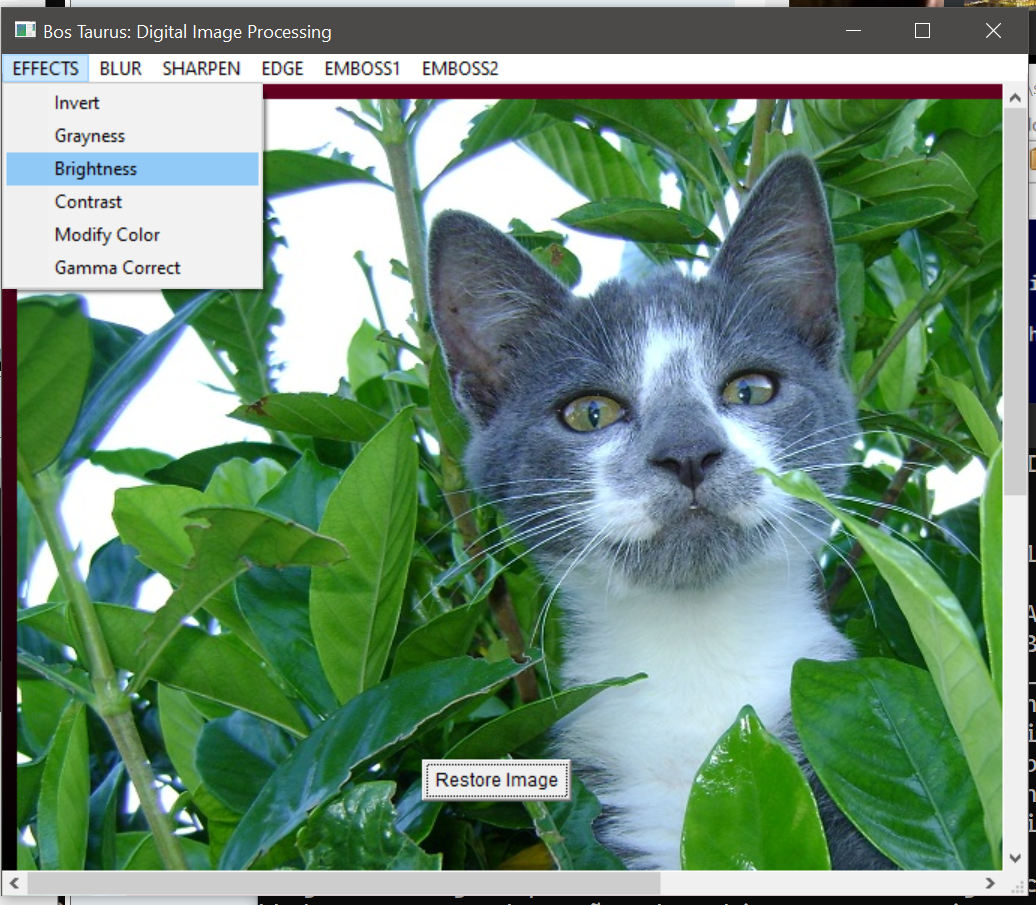Open the EFFECTS menu
The width and height of the screenshot is (1036, 905).
[45, 68]
